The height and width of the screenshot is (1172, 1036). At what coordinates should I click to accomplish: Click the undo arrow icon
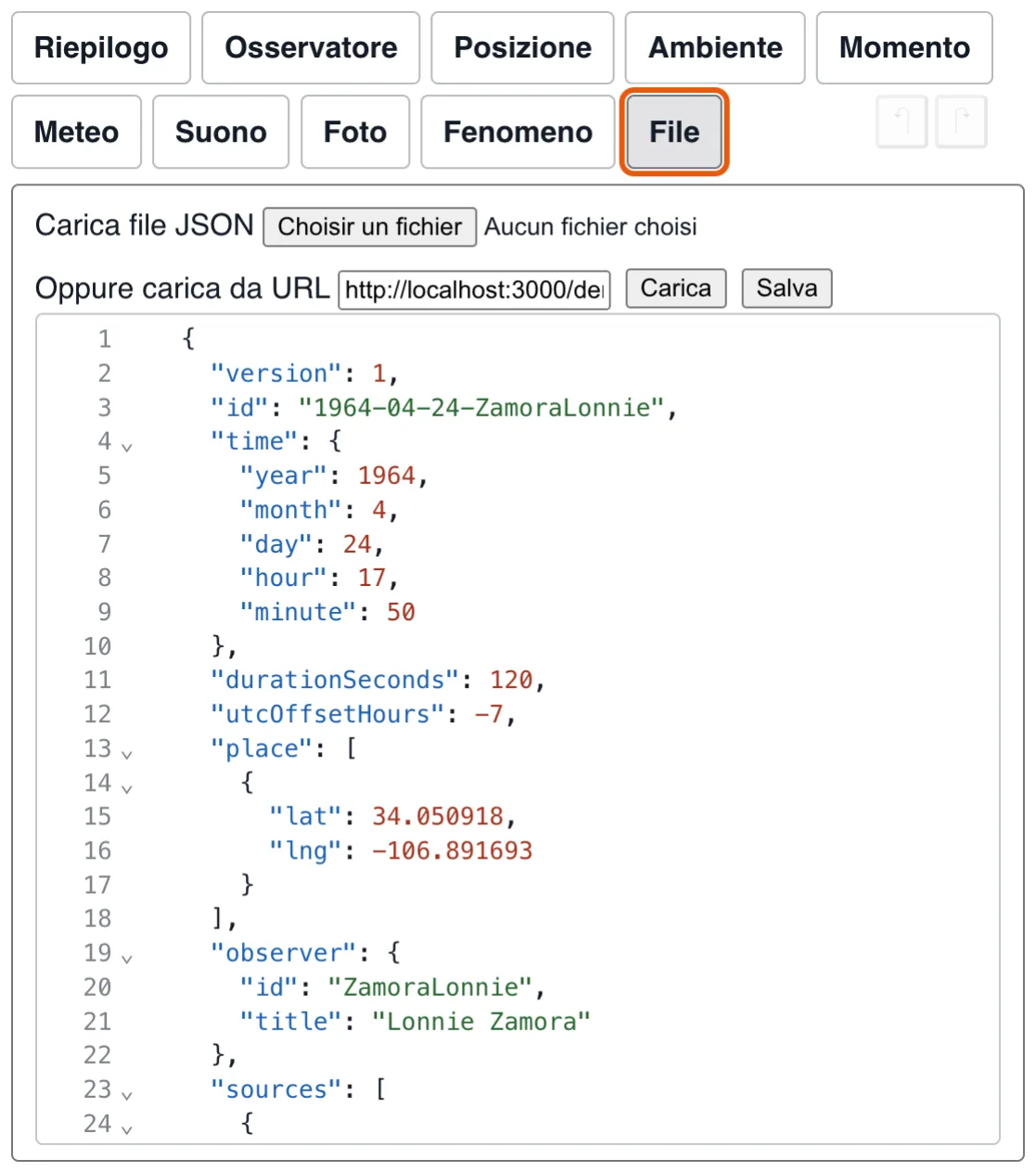point(902,121)
